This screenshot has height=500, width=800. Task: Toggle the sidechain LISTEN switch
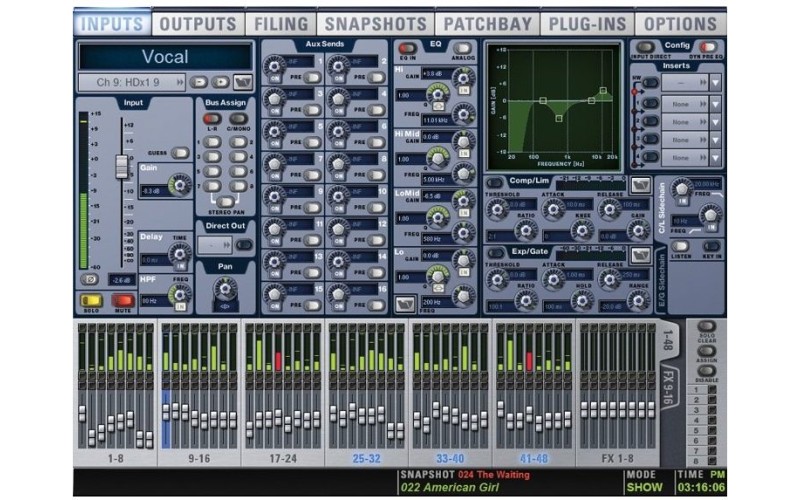click(x=681, y=247)
